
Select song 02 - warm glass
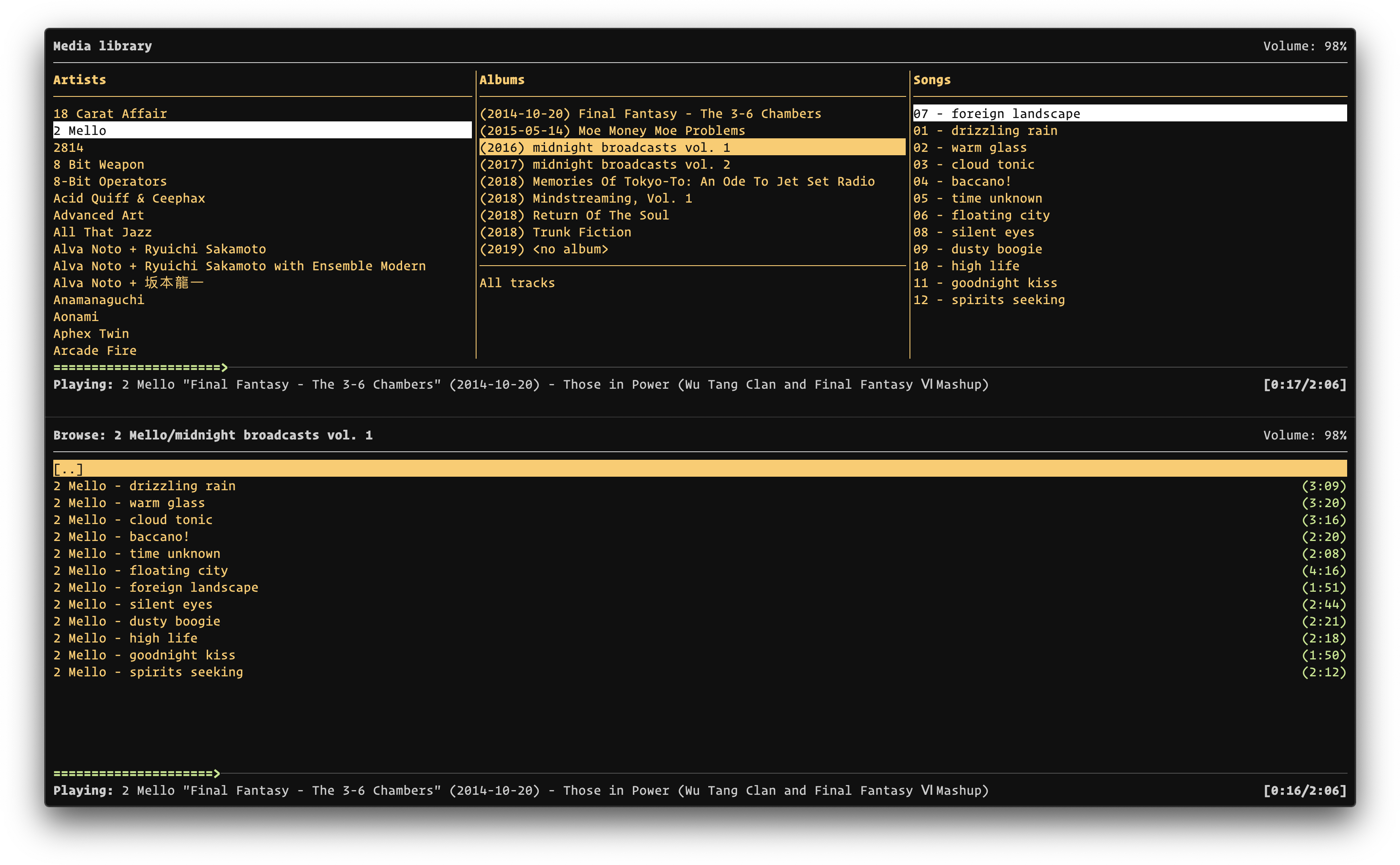(970, 148)
